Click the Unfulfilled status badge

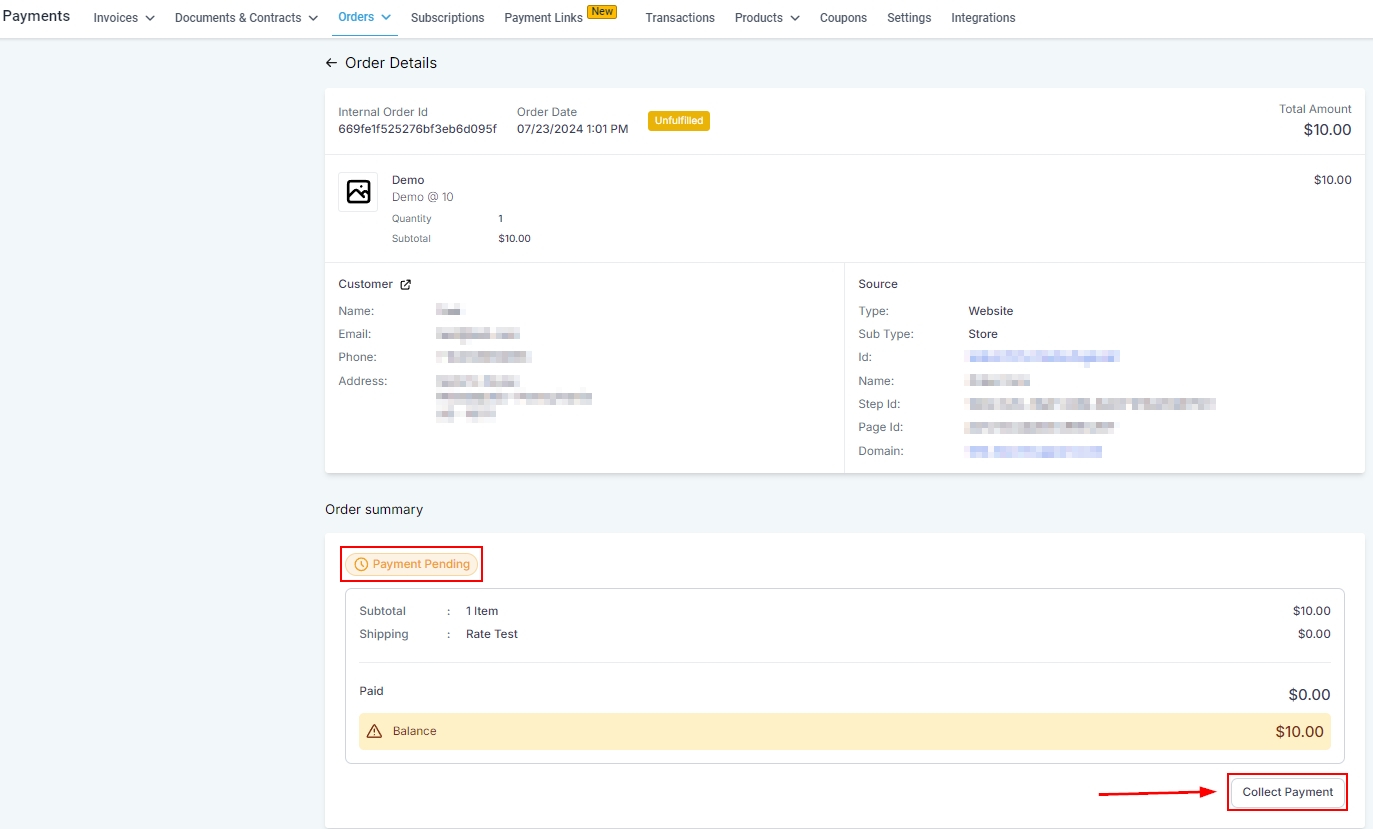tap(678, 121)
